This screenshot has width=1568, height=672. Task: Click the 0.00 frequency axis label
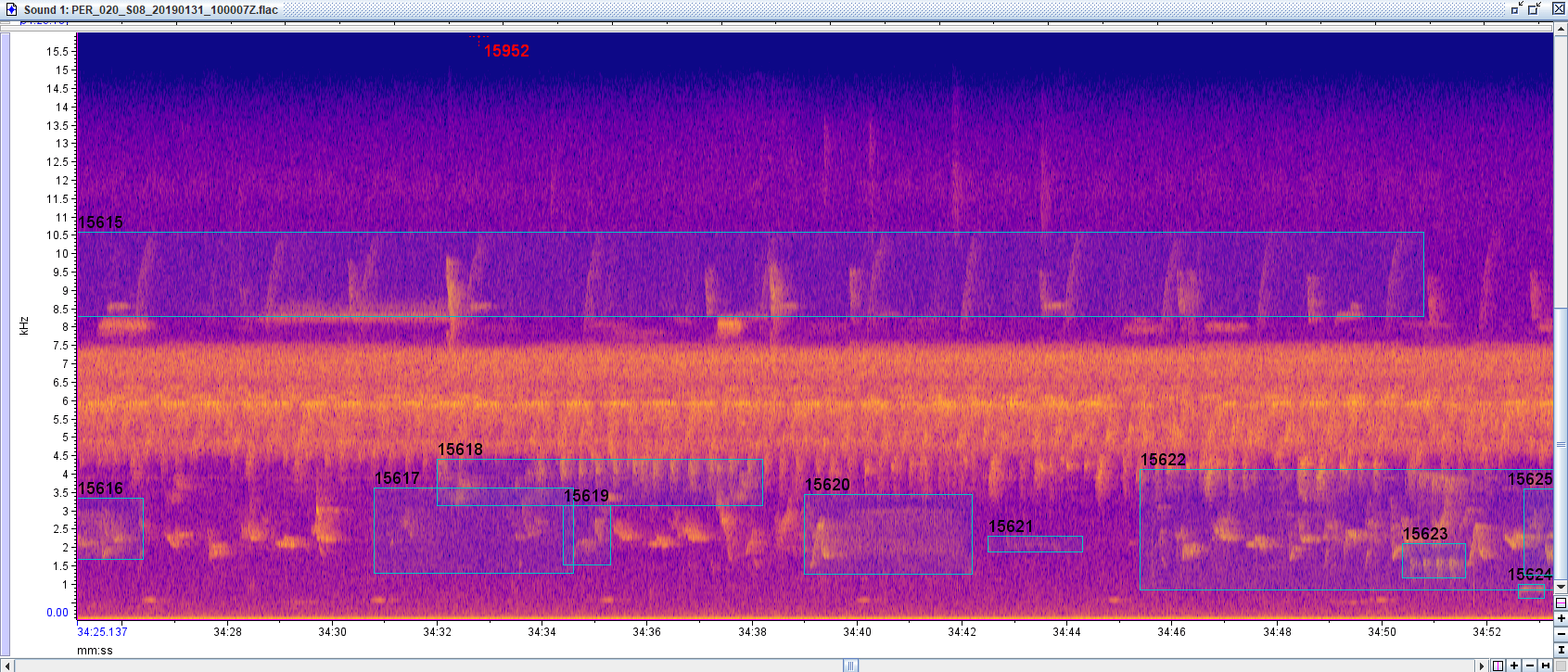point(57,613)
